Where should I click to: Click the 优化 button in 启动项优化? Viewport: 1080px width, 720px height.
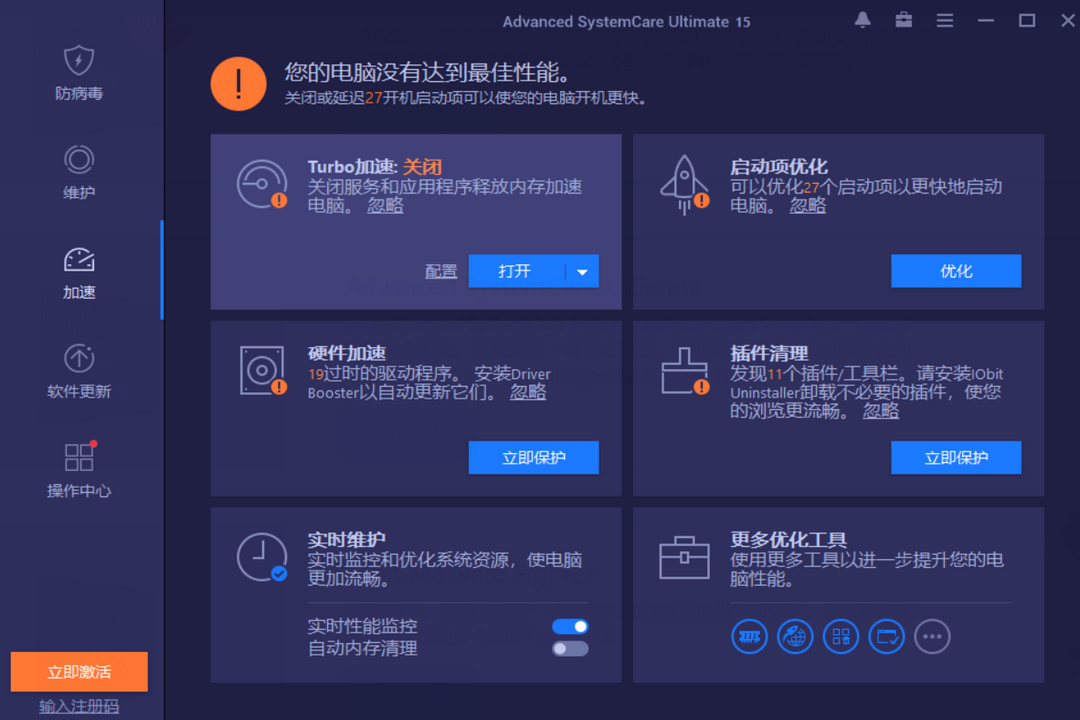pyautogui.click(x=955, y=271)
